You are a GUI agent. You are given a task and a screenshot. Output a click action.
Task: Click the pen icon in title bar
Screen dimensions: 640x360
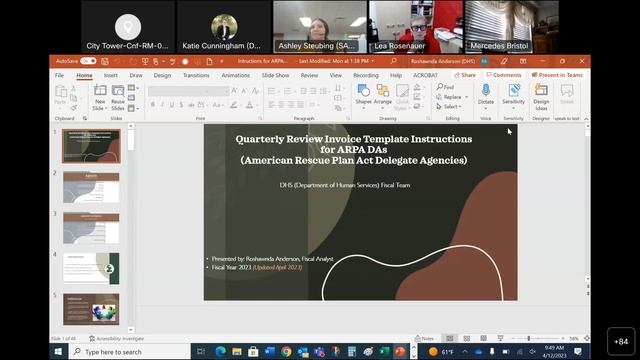pyautogui.click(x=504, y=61)
